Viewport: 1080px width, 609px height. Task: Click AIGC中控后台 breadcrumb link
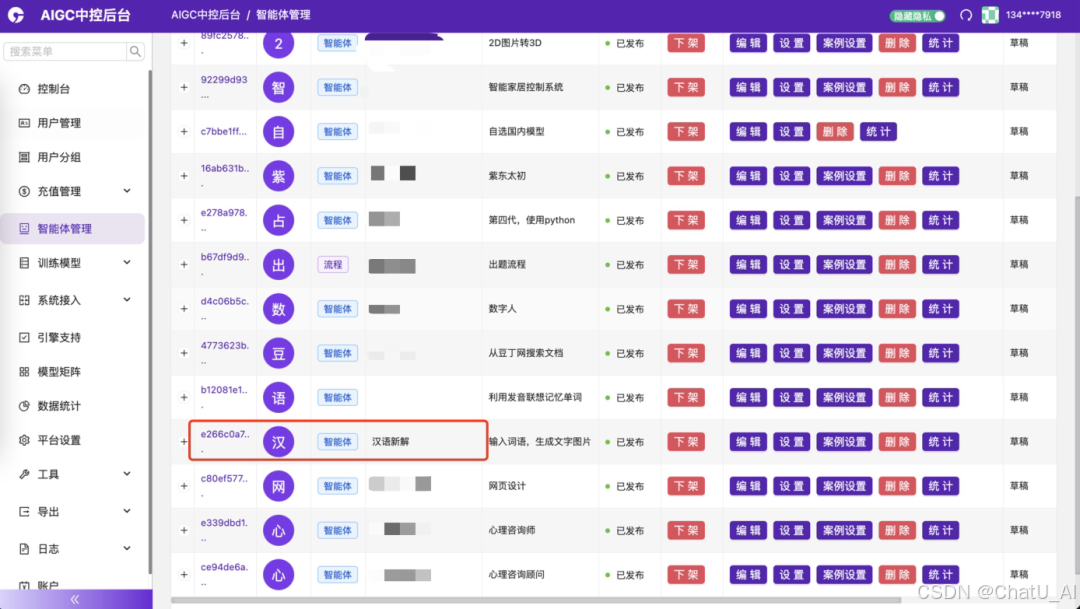[205, 15]
